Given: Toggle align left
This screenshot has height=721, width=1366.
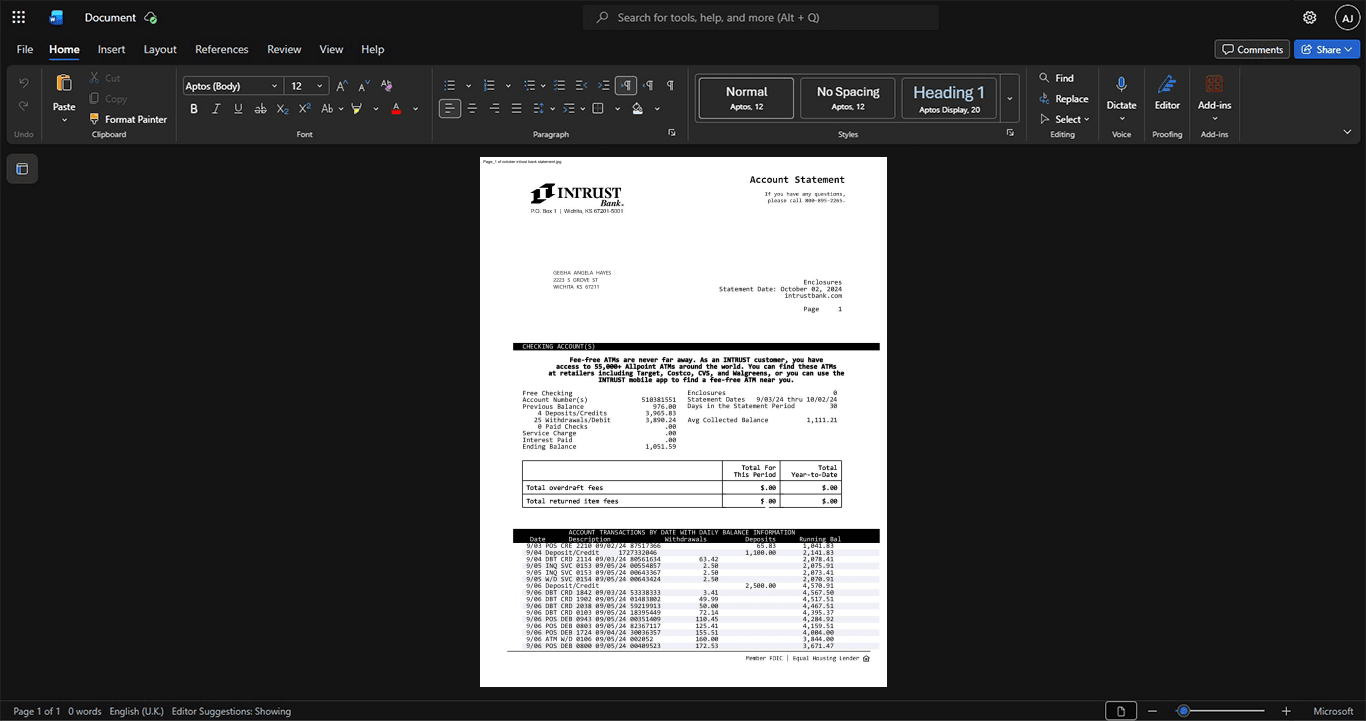Looking at the screenshot, I should (450, 109).
